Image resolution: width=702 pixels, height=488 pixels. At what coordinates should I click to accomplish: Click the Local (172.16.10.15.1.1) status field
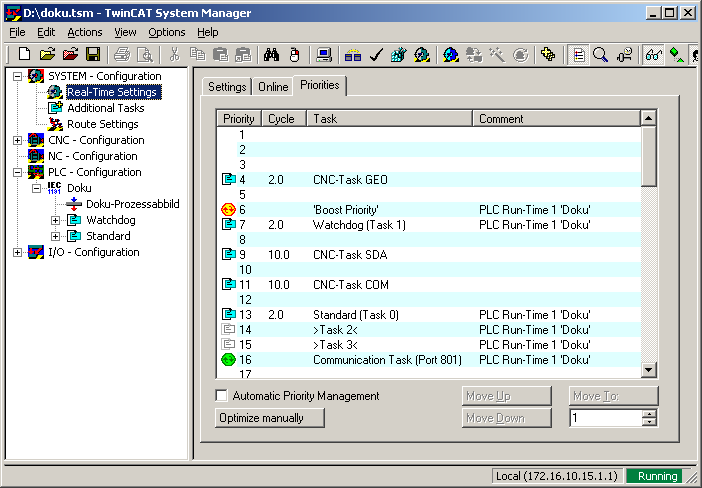coord(558,476)
